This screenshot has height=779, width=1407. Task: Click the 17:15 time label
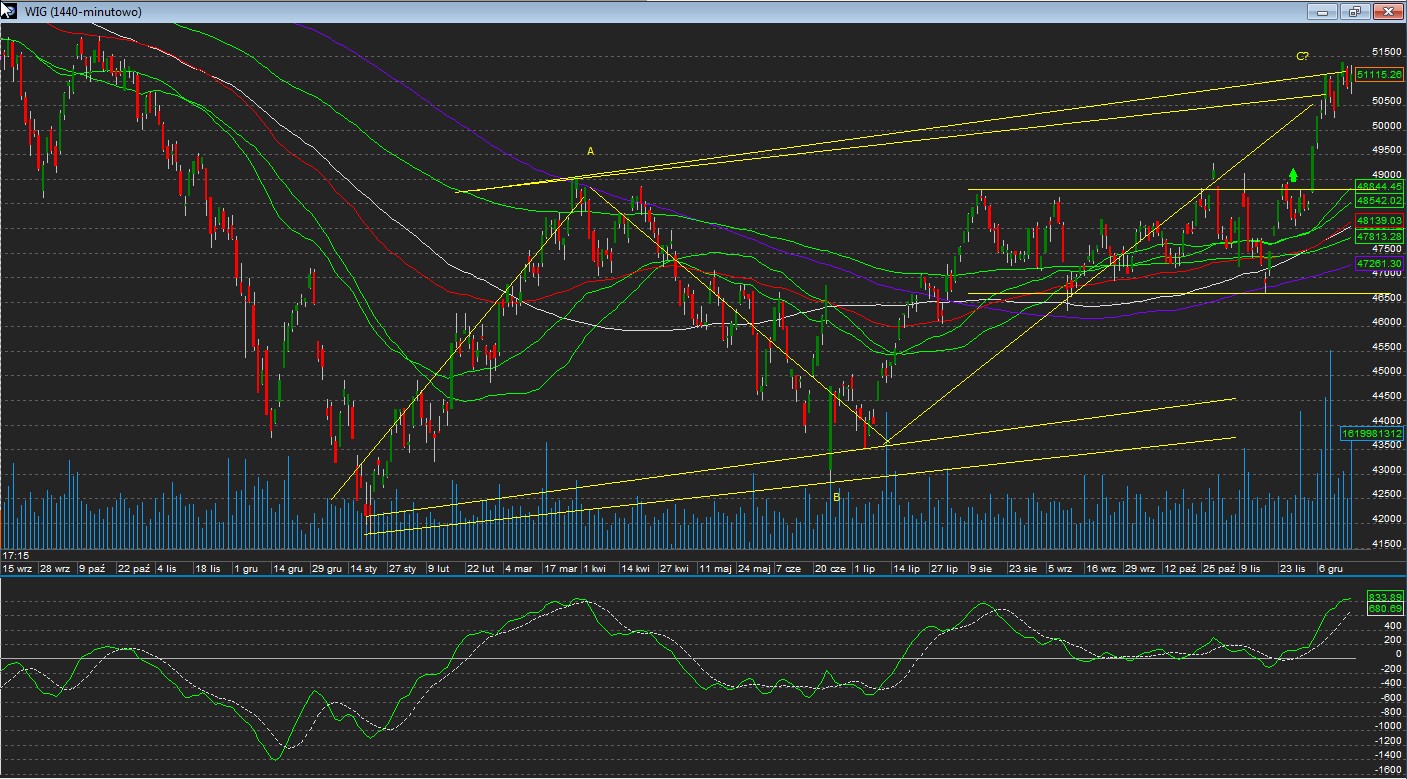14,554
